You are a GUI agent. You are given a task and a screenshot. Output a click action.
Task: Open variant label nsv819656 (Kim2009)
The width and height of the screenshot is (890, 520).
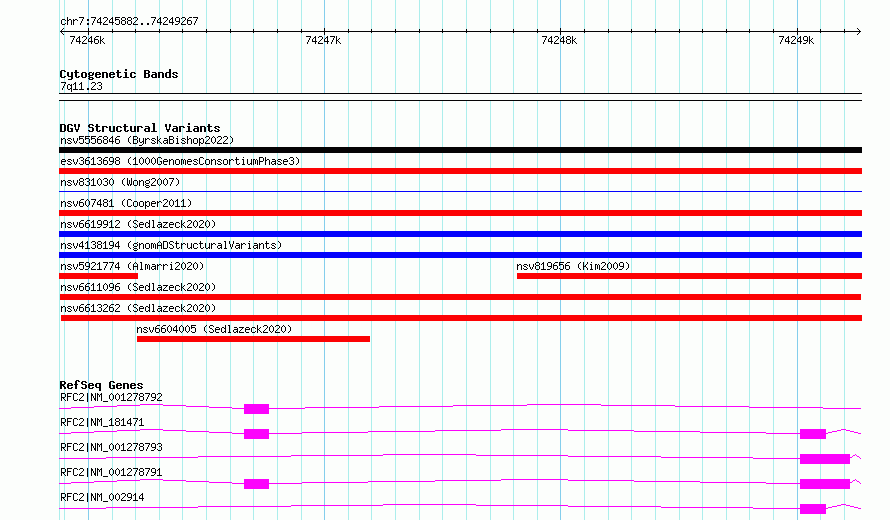click(x=573, y=266)
